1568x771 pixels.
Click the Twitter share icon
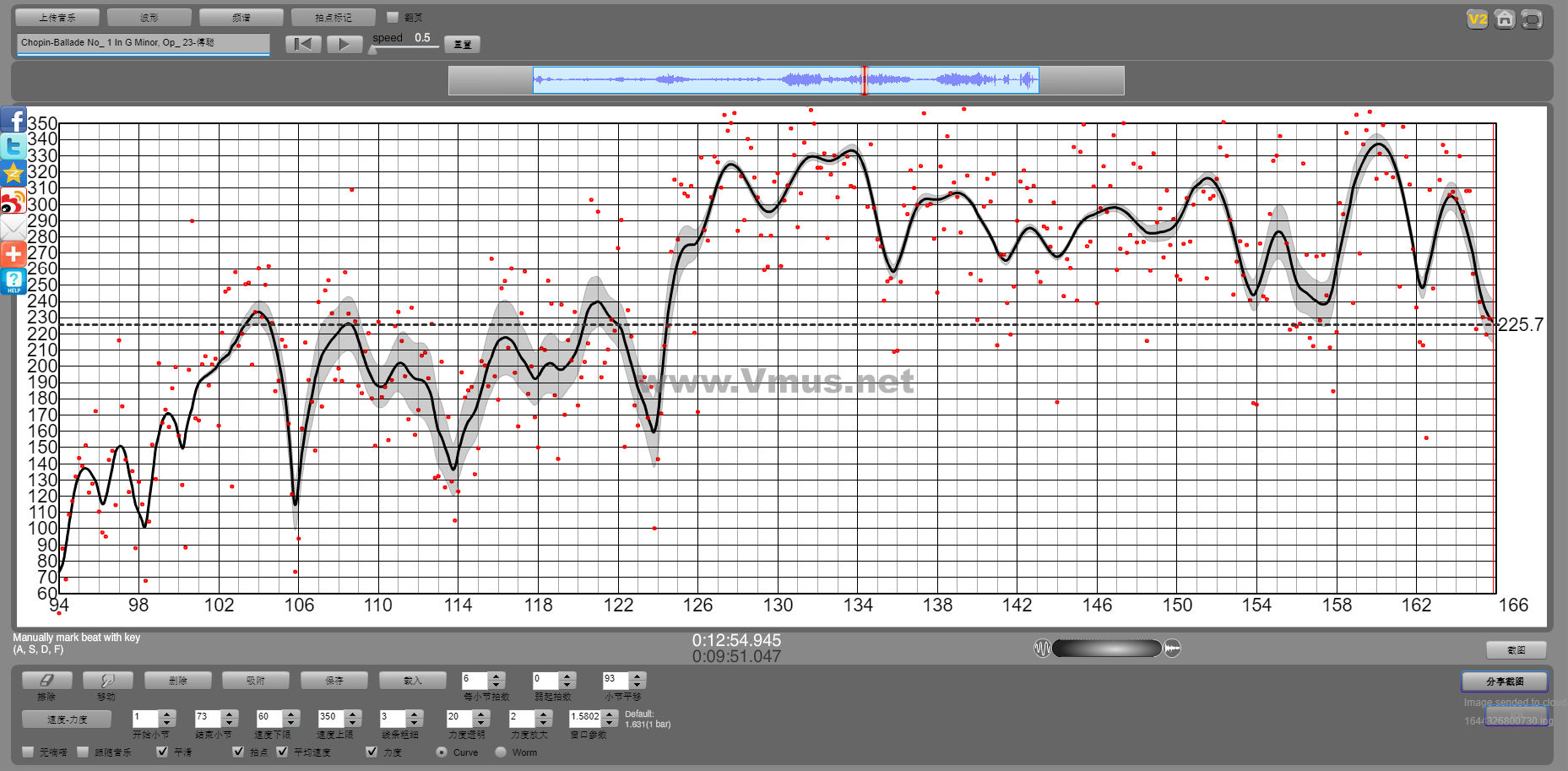pos(14,147)
